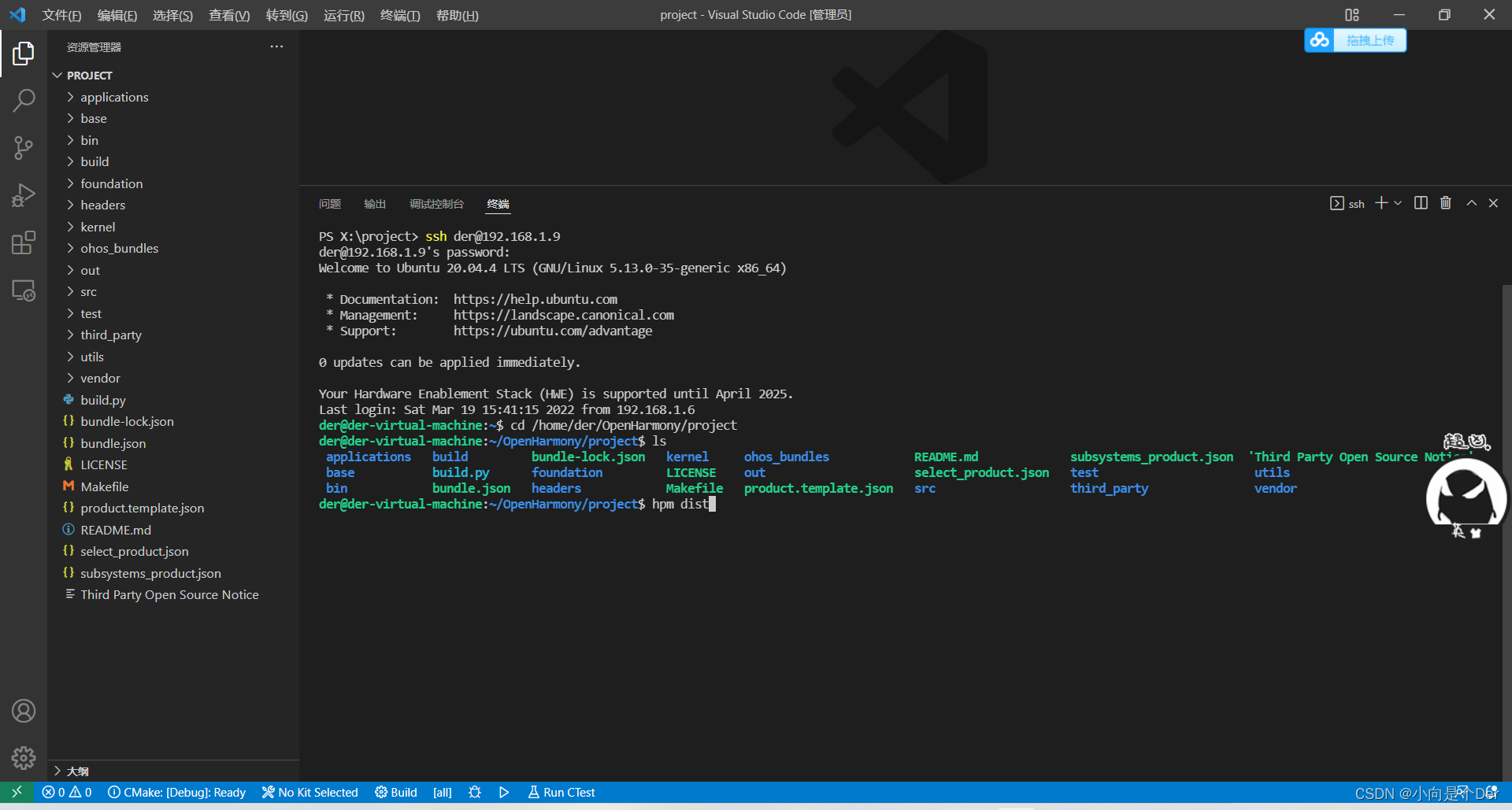The height and width of the screenshot is (810, 1512).
Task: Click the 拖拽上传 upload button
Action: [1370, 40]
